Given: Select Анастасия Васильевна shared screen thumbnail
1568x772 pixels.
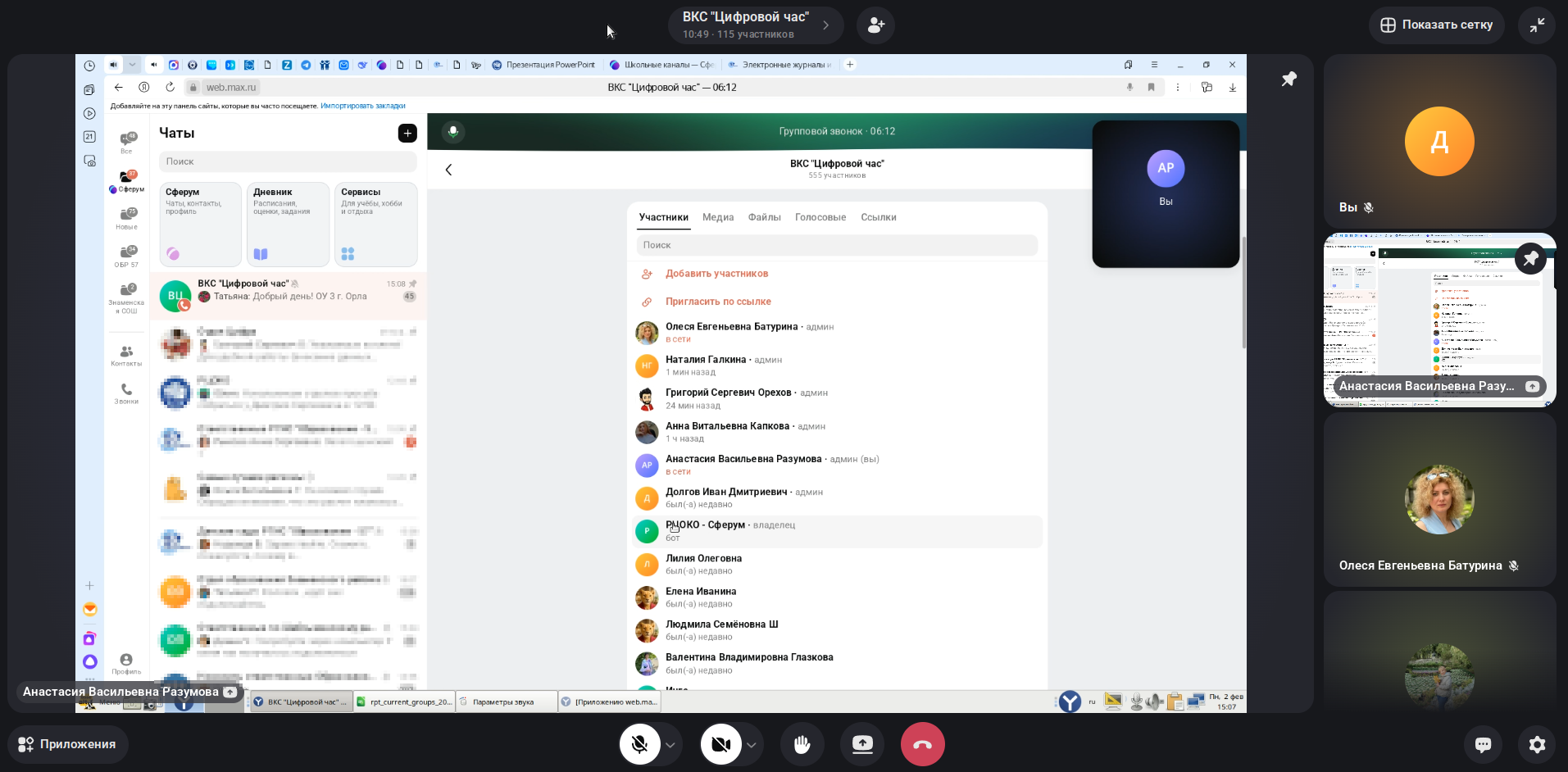Looking at the screenshot, I should click(x=1438, y=320).
